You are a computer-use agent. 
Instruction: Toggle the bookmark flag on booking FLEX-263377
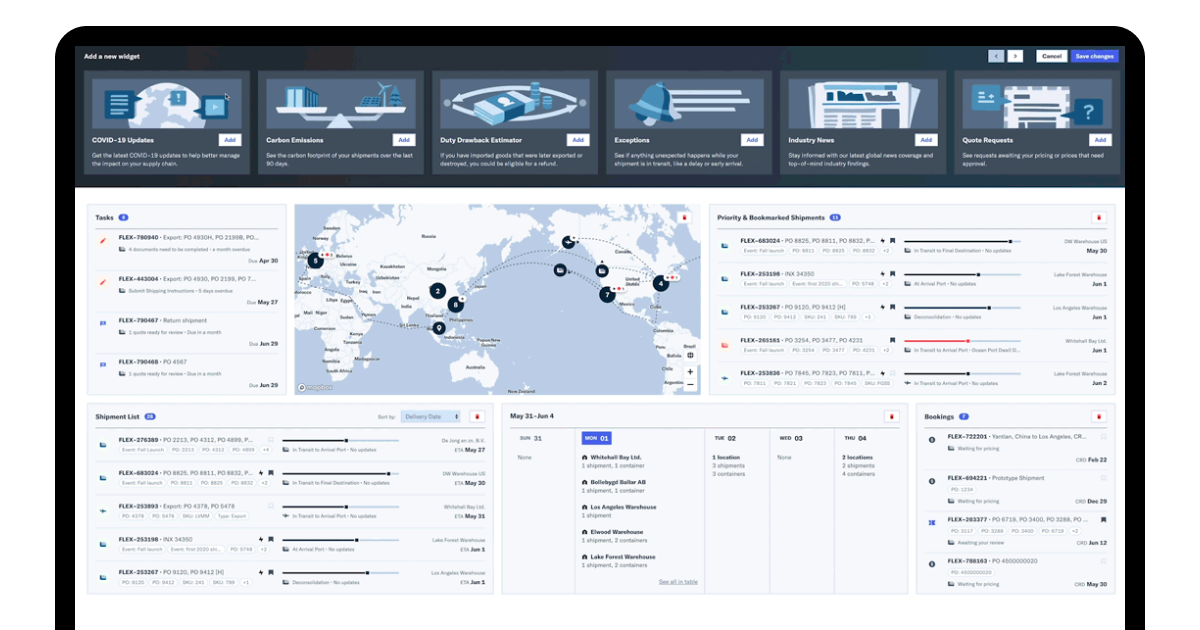[x=1103, y=519]
